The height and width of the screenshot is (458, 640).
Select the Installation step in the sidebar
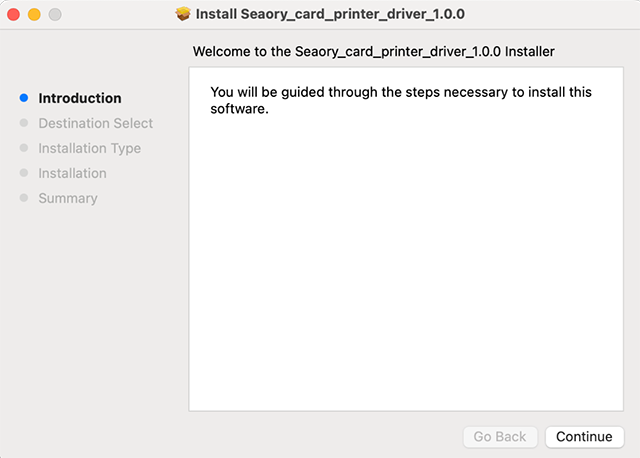click(x=72, y=173)
